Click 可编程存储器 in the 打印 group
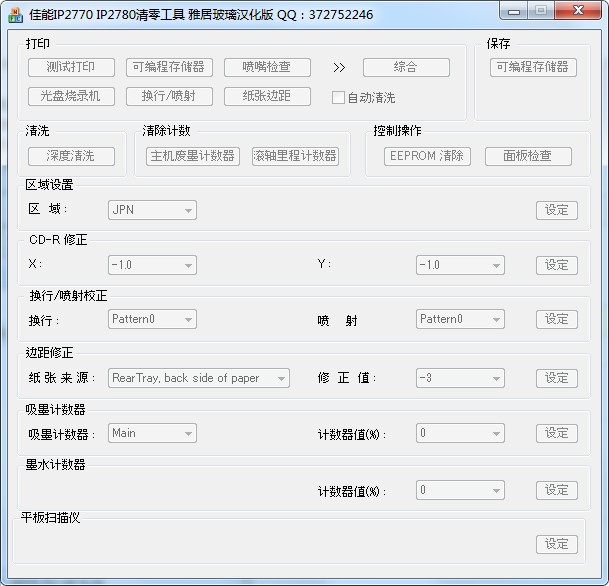Viewport: 609px width, 586px height. 169,67
